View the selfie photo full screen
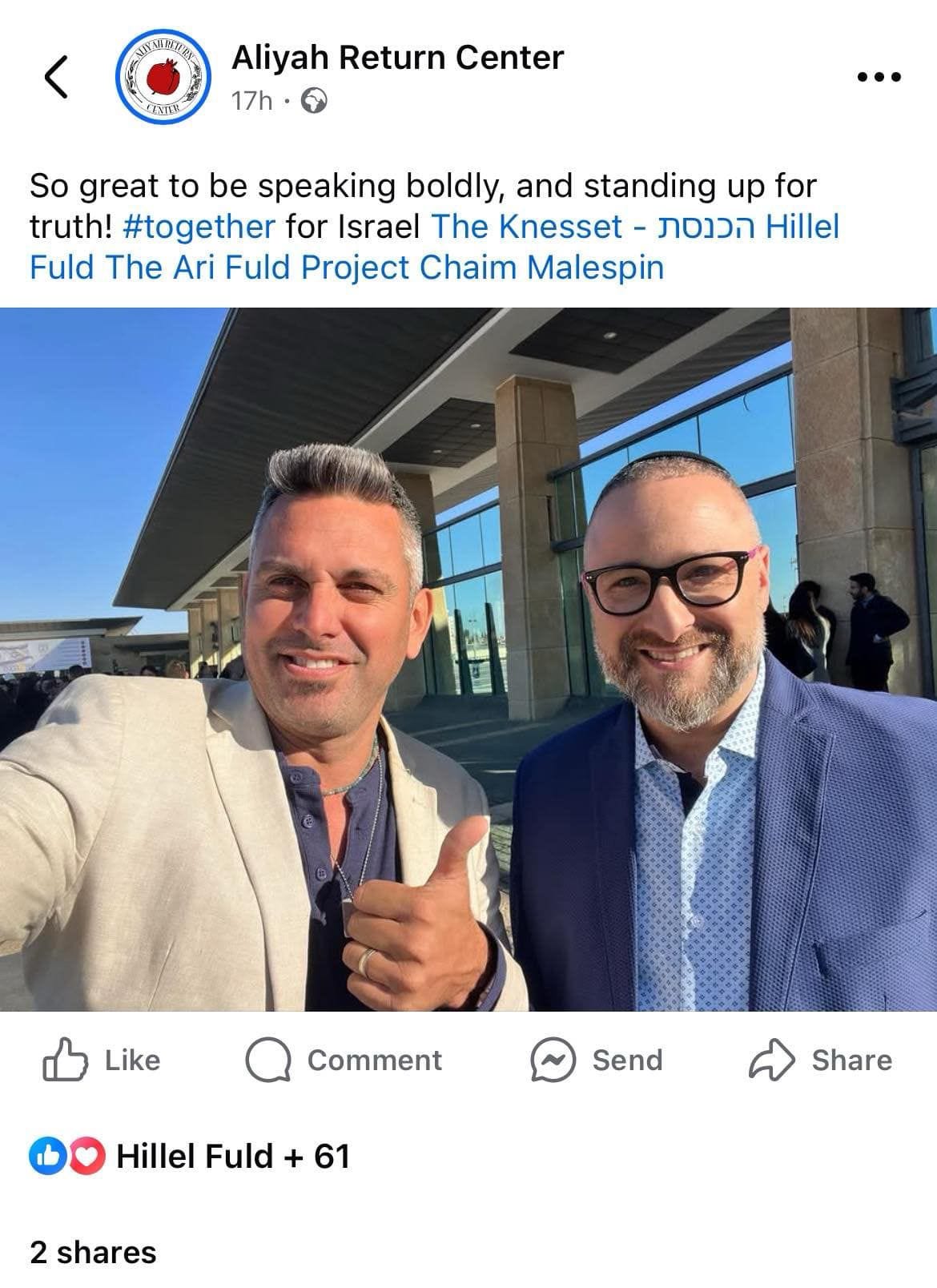 [x=468, y=659]
